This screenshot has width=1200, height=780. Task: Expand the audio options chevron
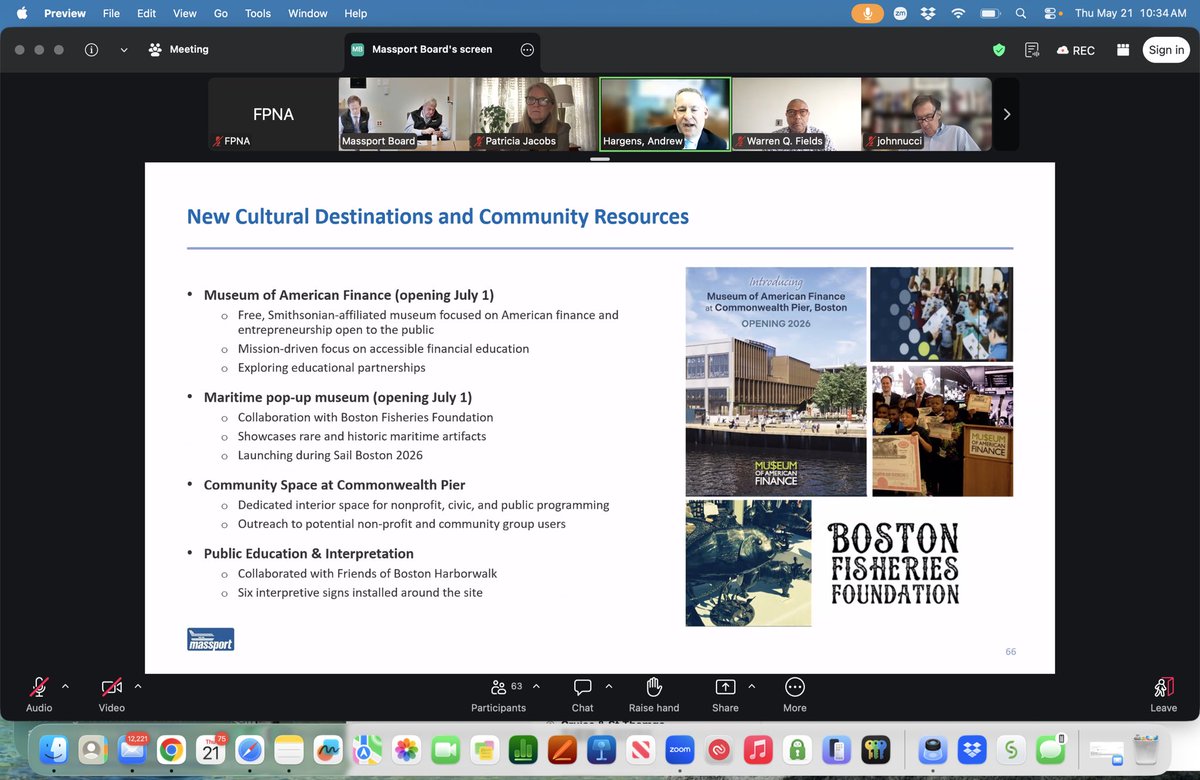coord(65,686)
